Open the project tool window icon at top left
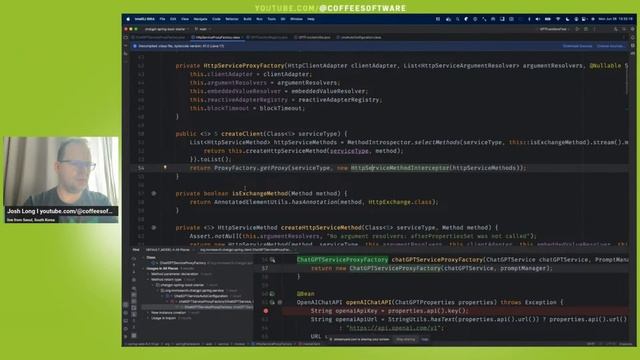The width and height of the screenshot is (640, 360). [x=126, y=38]
